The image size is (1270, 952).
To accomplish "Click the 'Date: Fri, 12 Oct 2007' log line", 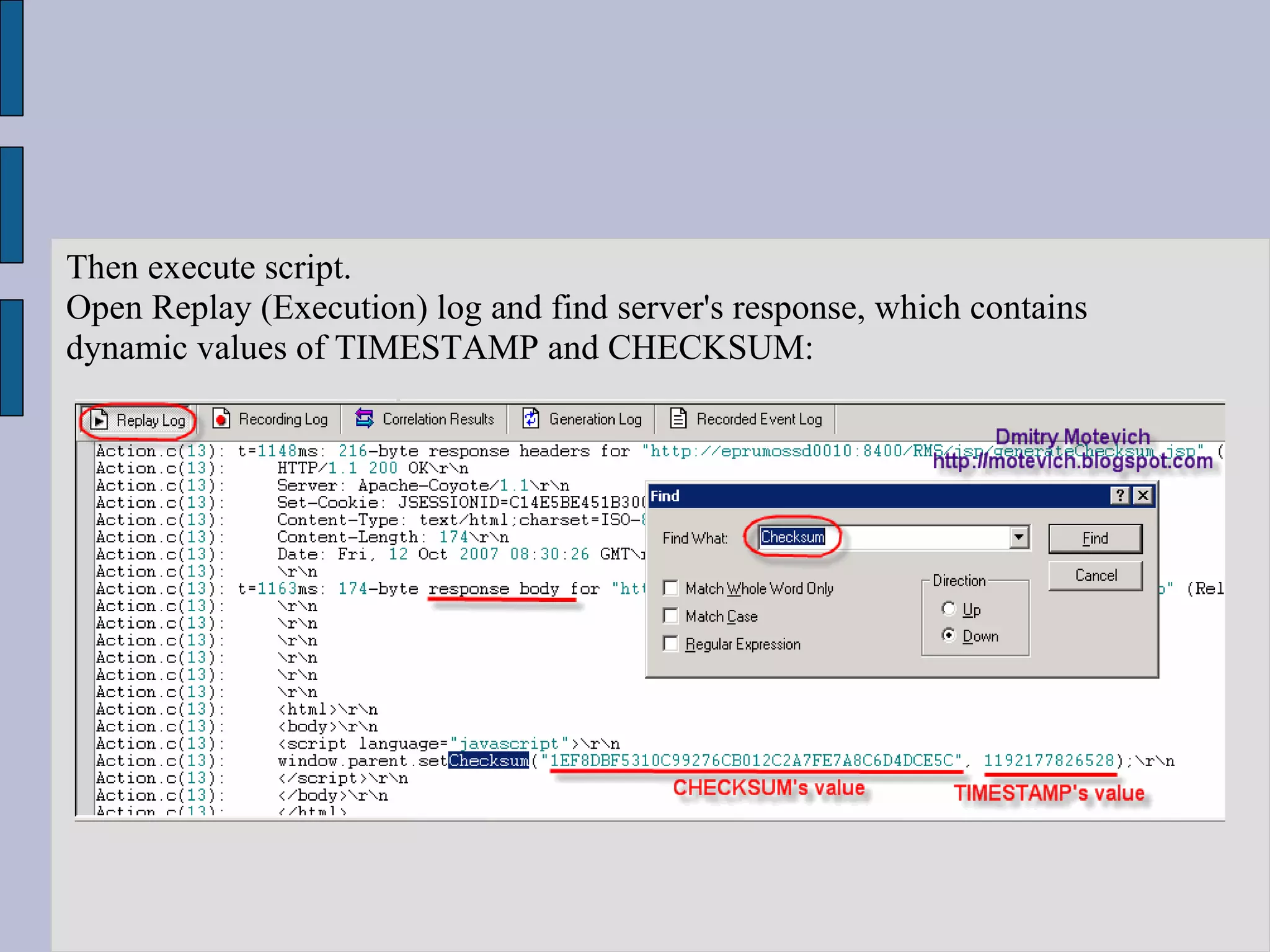I will point(461,554).
